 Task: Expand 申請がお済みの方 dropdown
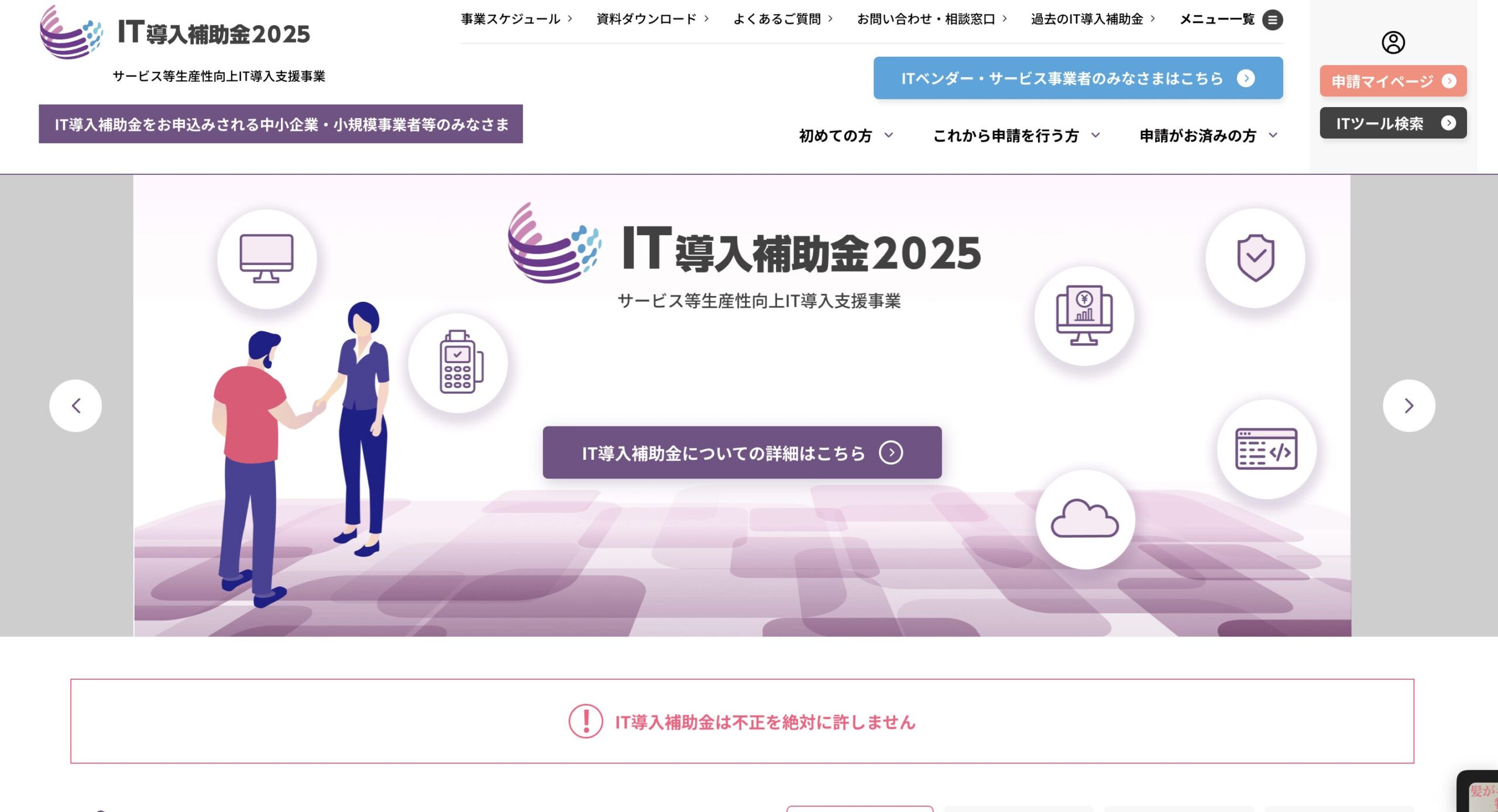[x=1208, y=136]
